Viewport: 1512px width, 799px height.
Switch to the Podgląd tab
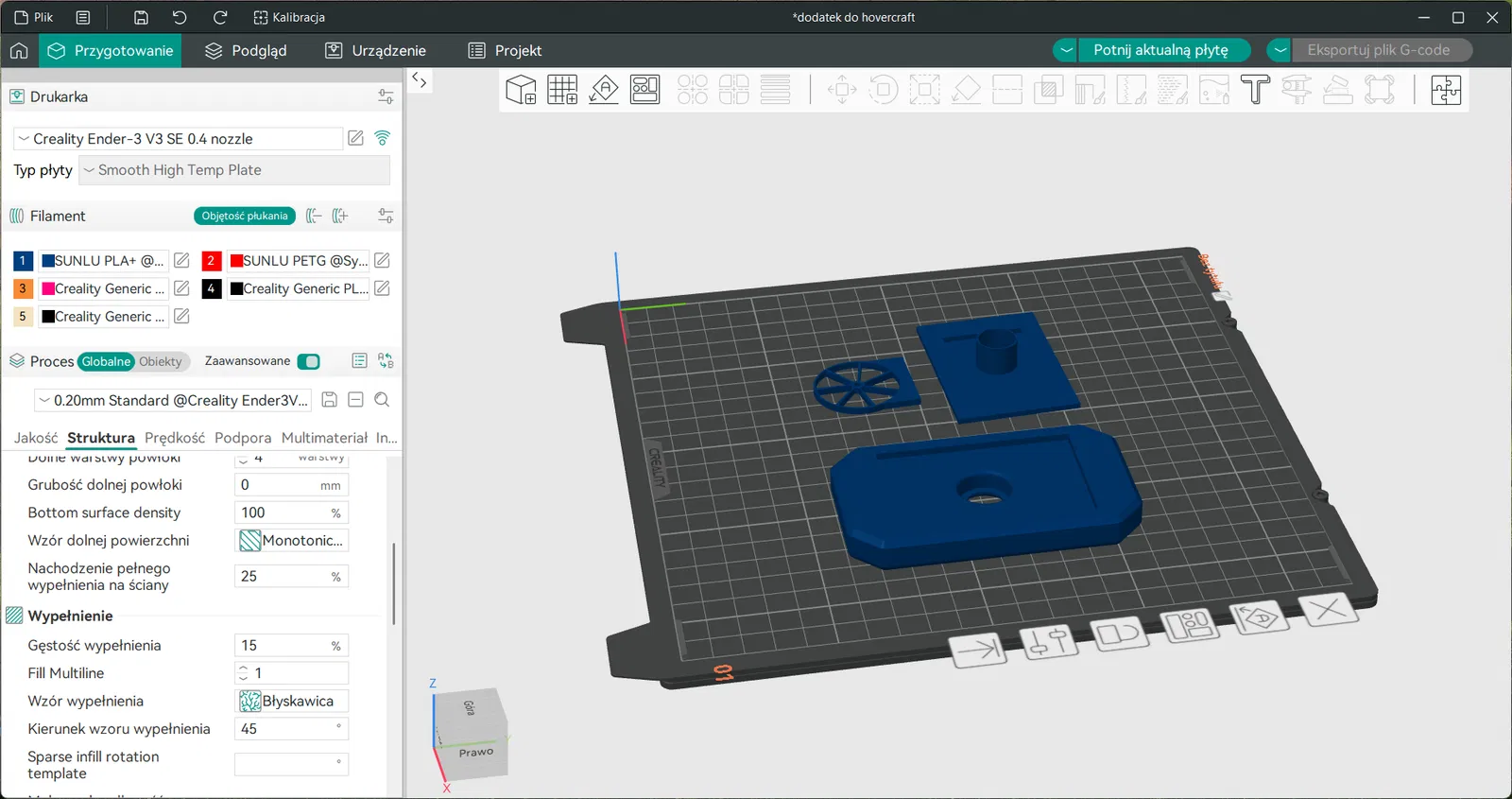246,51
